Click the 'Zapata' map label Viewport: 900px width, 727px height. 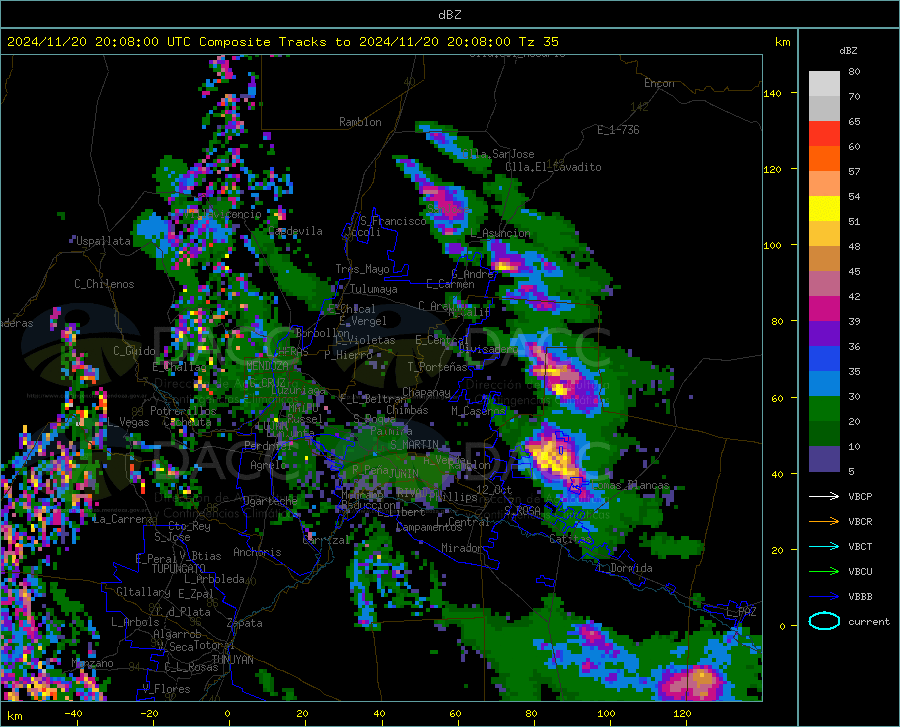click(x=245, y=623)
